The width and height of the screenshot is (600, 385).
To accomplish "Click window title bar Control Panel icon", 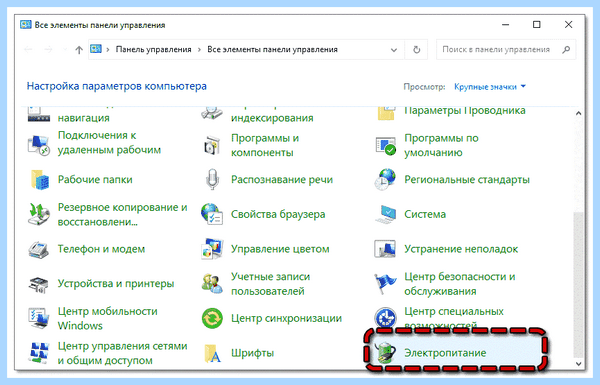I will point(26,25).
